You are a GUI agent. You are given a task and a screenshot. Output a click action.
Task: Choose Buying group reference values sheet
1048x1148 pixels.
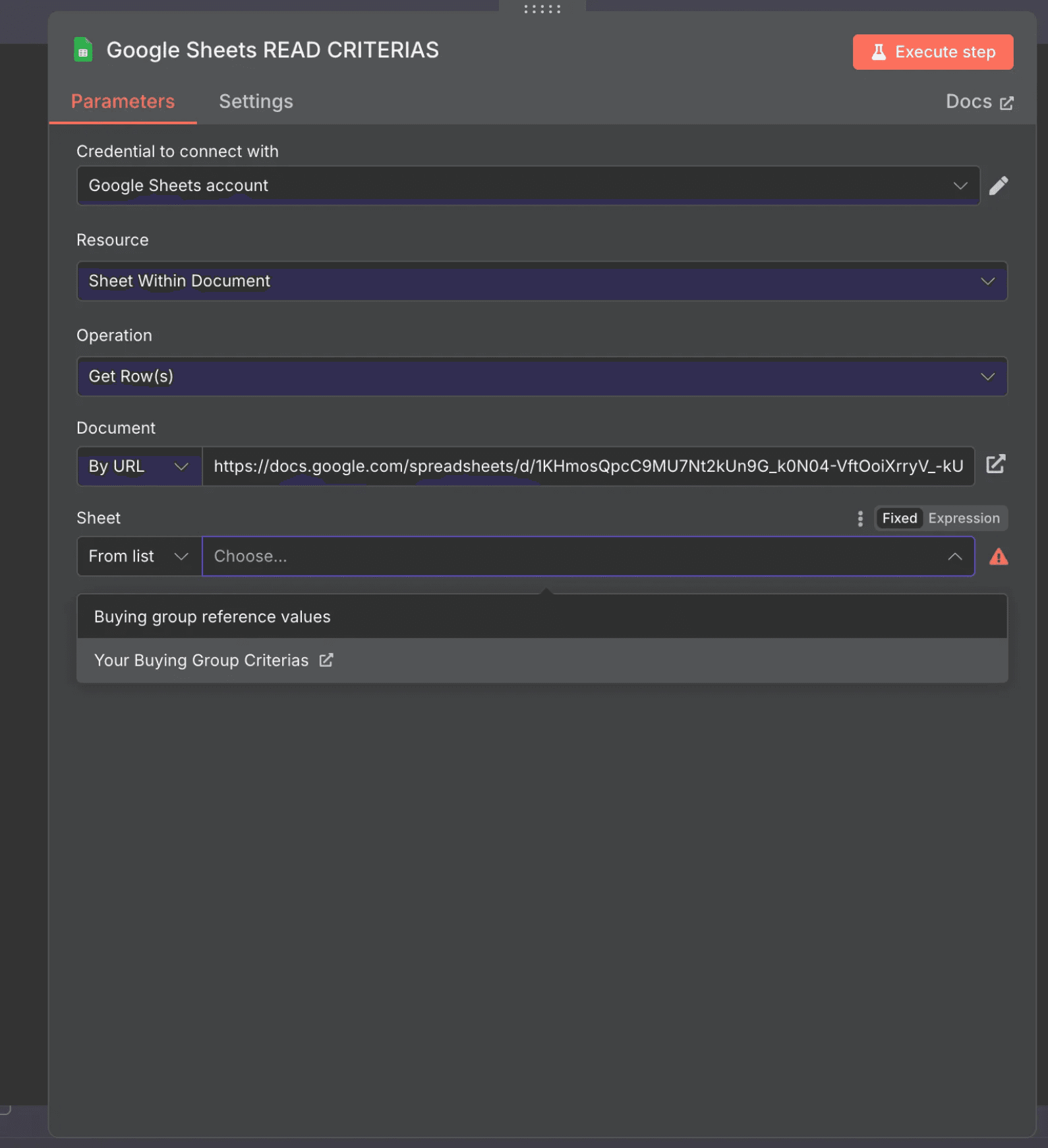(542, 616)
